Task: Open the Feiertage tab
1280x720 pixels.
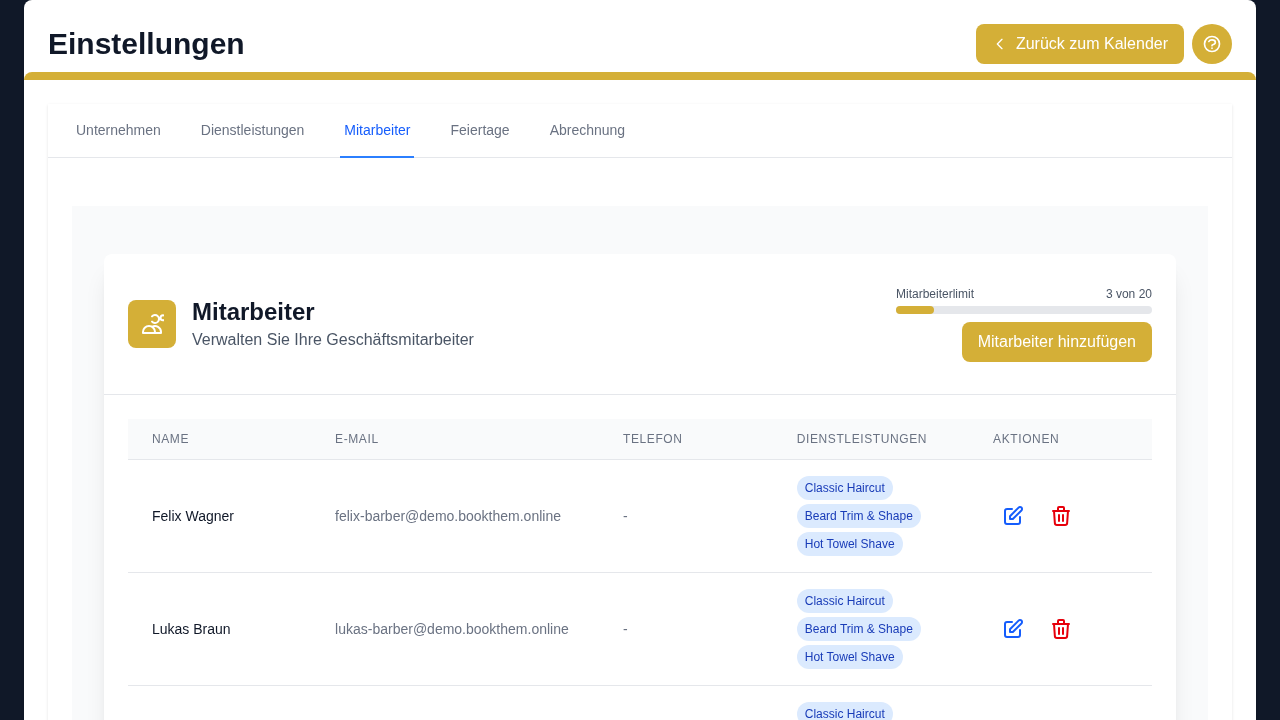Action: 480,130
